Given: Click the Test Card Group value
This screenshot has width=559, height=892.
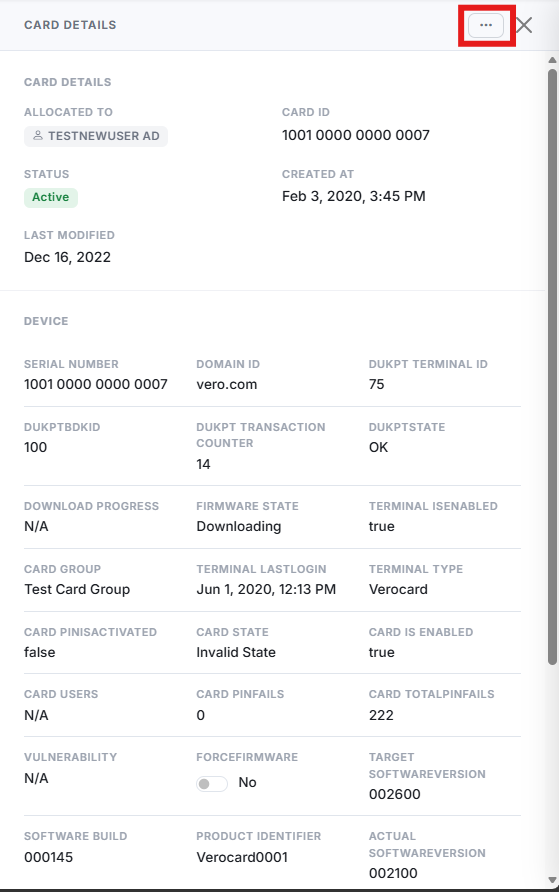Looking at the screenshot, I should click(77, 589).
